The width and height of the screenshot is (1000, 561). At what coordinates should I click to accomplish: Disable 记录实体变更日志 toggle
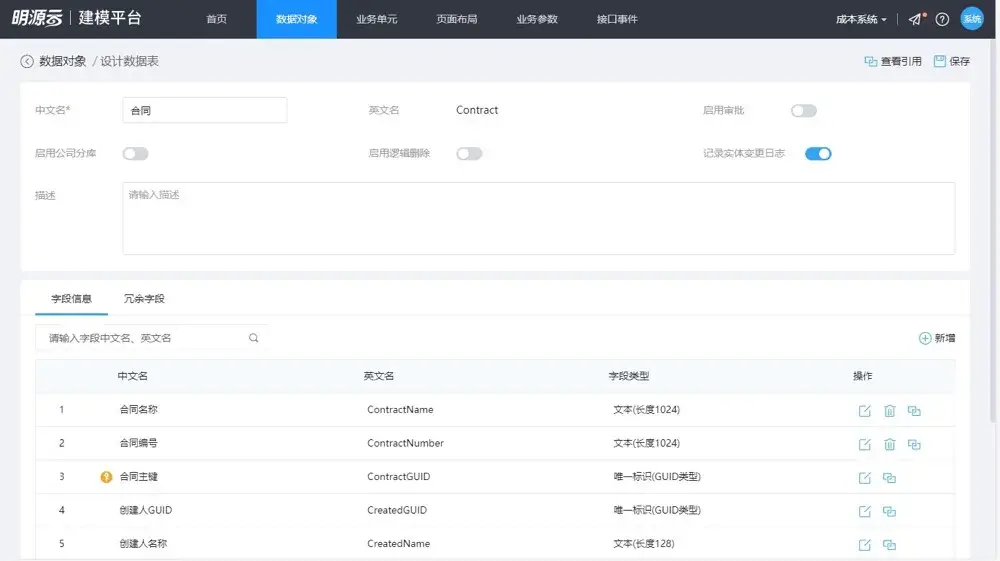(x=818, y=154)
